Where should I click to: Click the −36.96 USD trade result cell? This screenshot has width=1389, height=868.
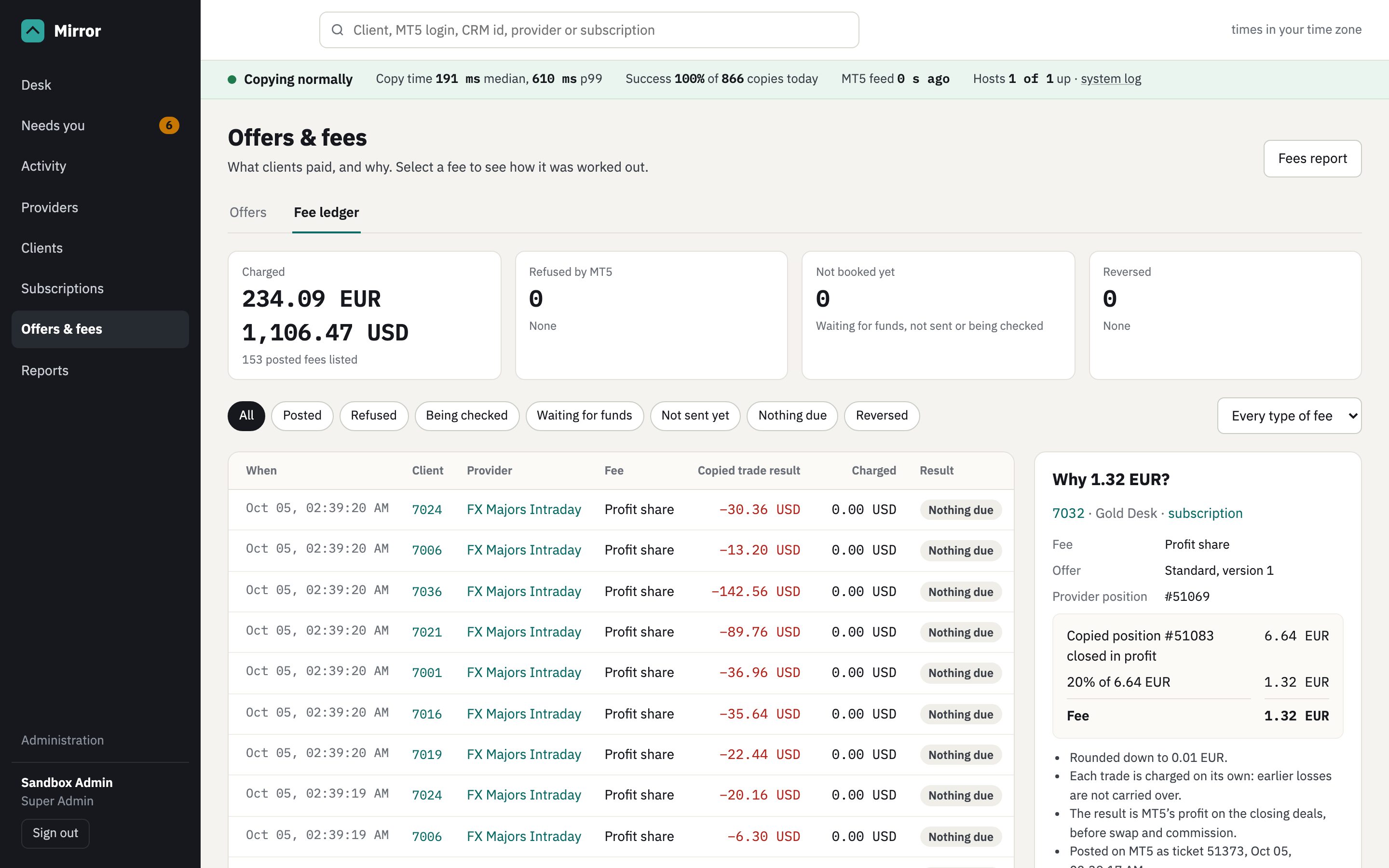(759, 672)
